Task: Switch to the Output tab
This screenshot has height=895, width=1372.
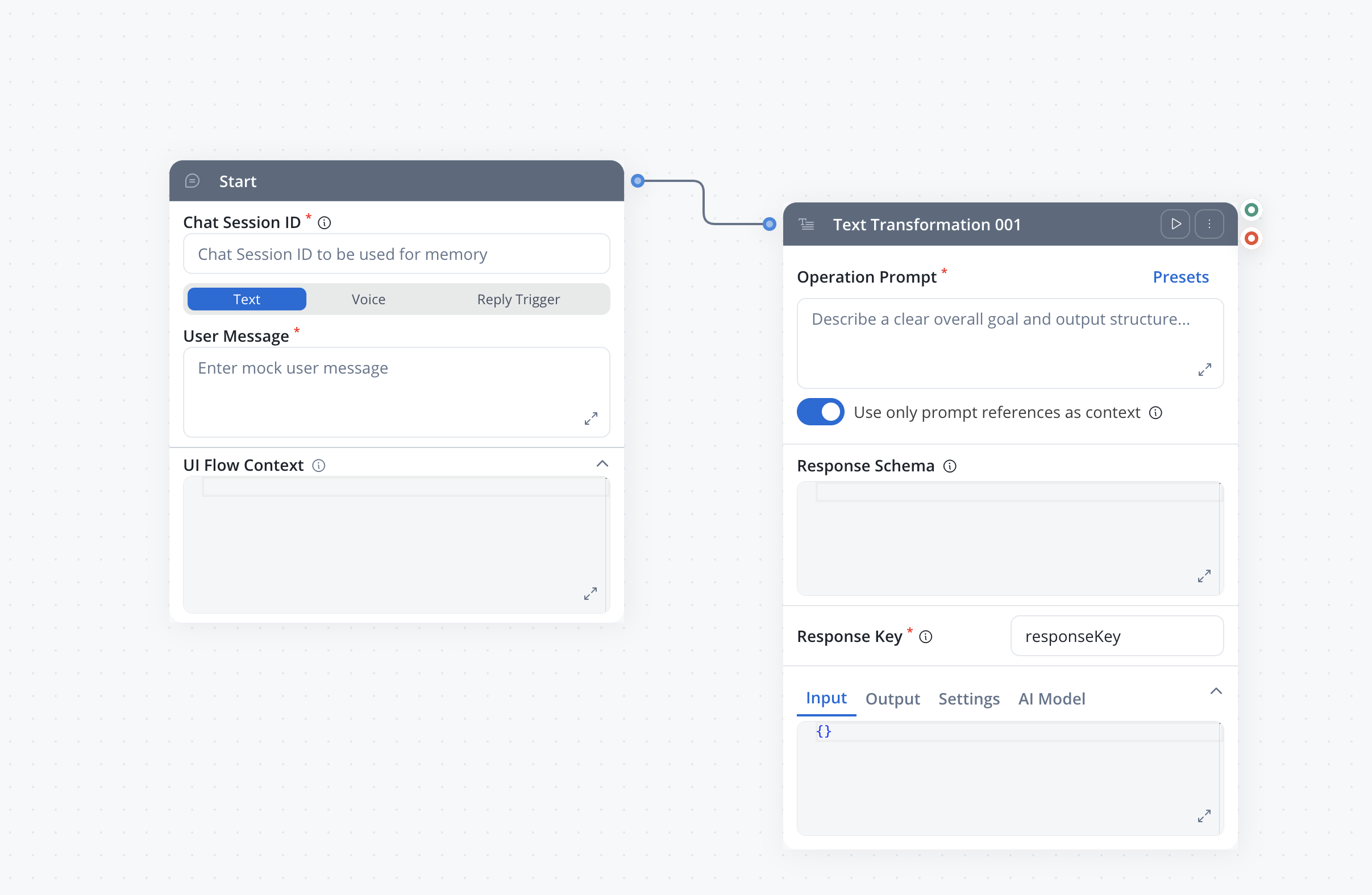Action: pos(892,698)
